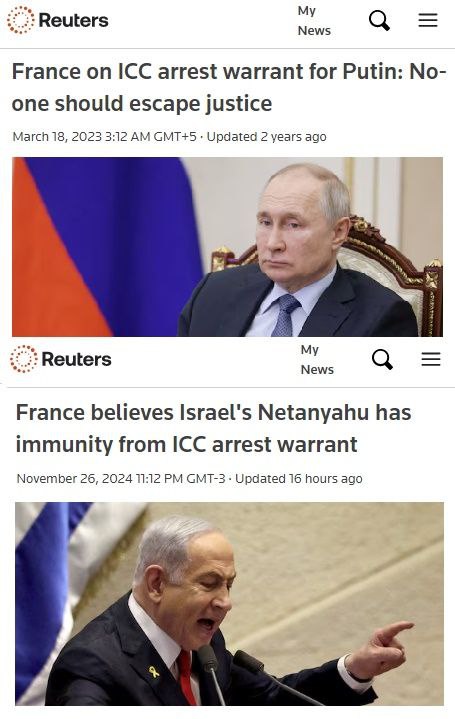Open headline 'France on ICC arrest warrant for Putin'
455x719 pixels.
tap(229, 88)
